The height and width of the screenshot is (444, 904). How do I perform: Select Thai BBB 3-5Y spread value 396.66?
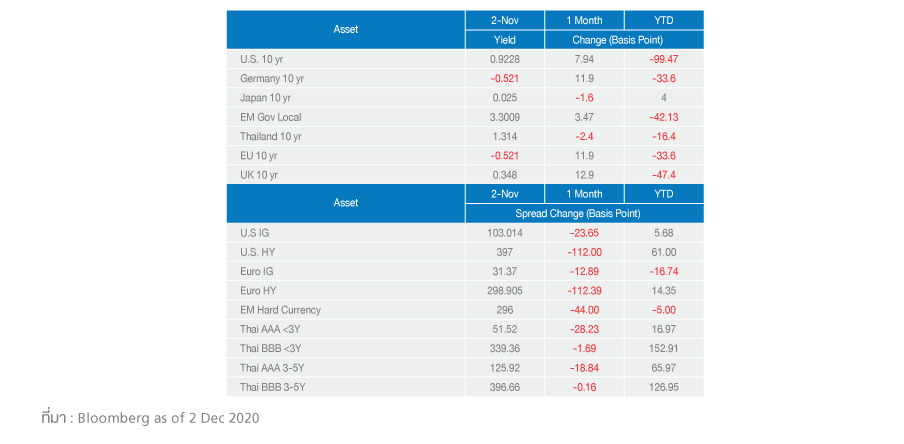505,387
